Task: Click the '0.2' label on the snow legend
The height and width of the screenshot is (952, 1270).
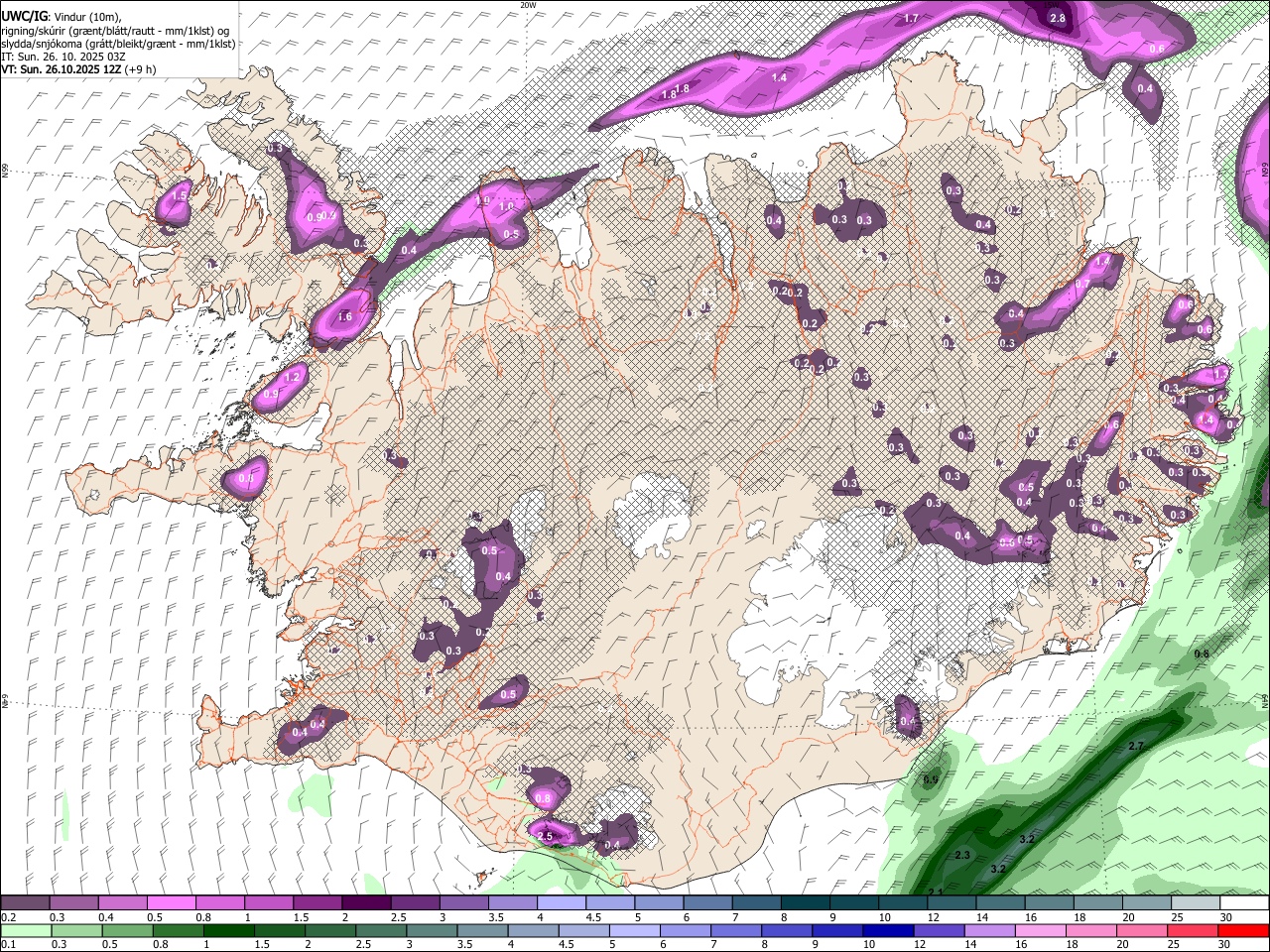Action: click(8, 917)
